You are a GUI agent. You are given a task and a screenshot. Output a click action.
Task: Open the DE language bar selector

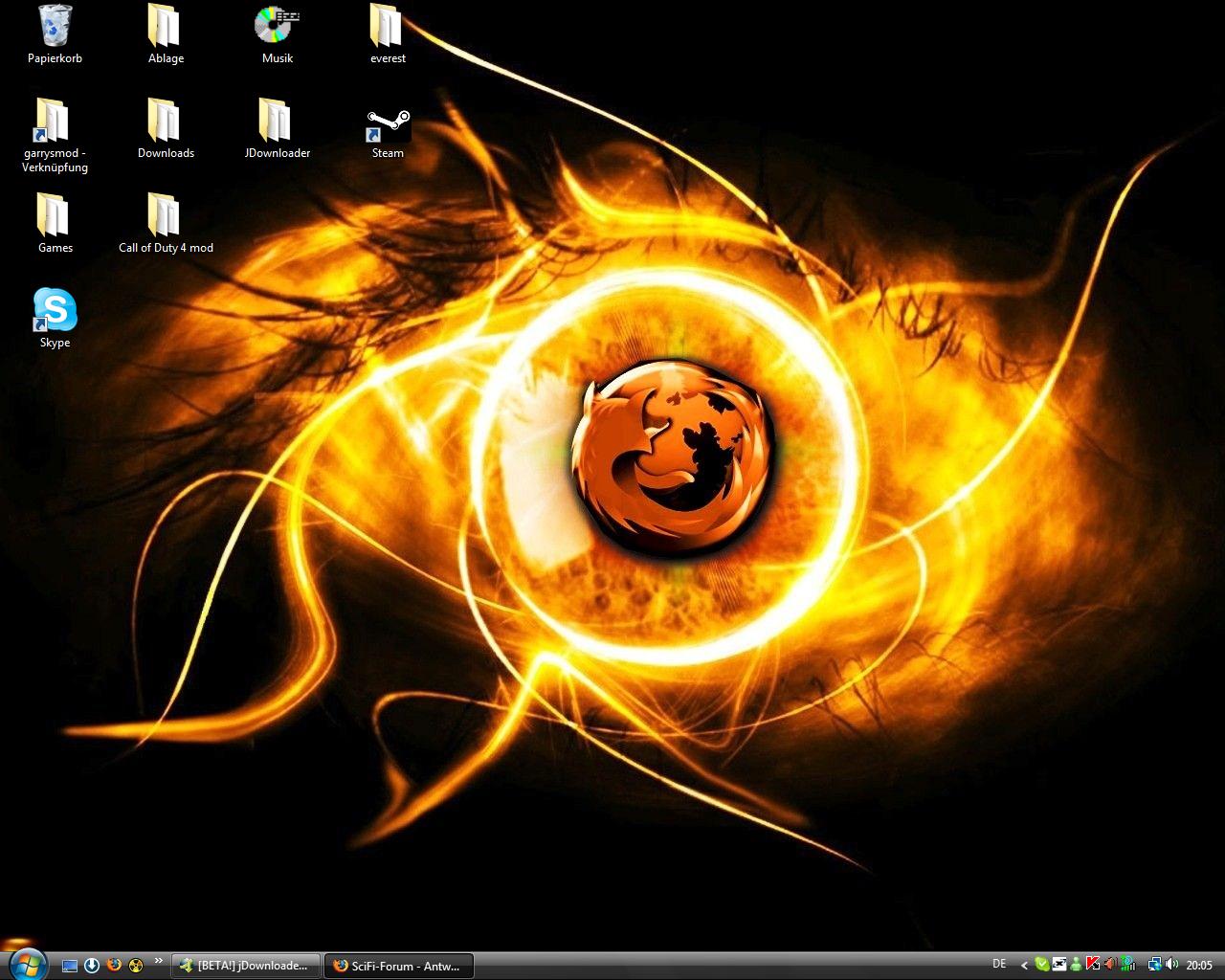point(999,965)
